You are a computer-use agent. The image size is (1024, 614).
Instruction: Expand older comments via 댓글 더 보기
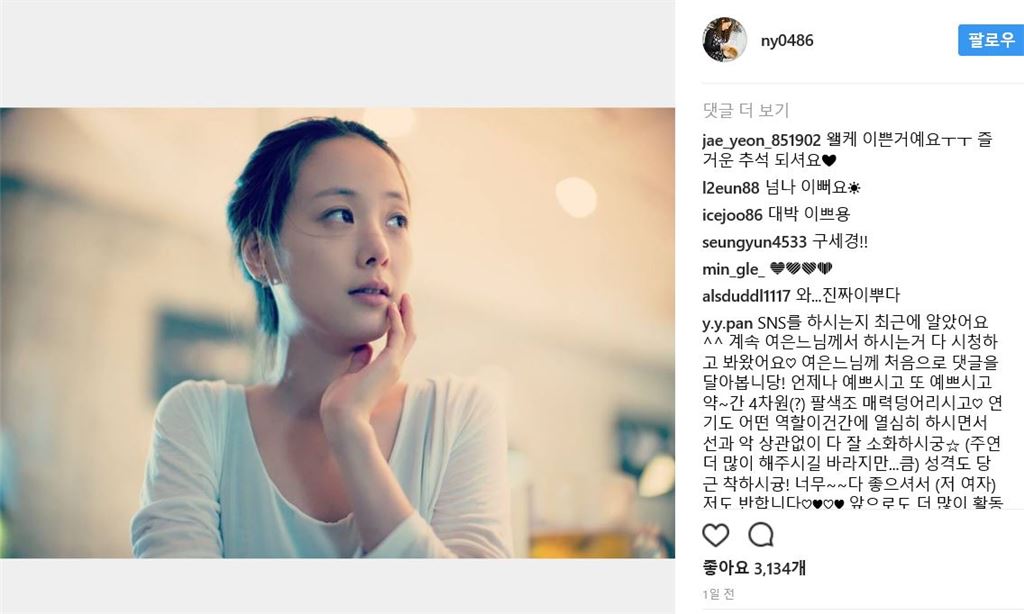pos(746,110)
